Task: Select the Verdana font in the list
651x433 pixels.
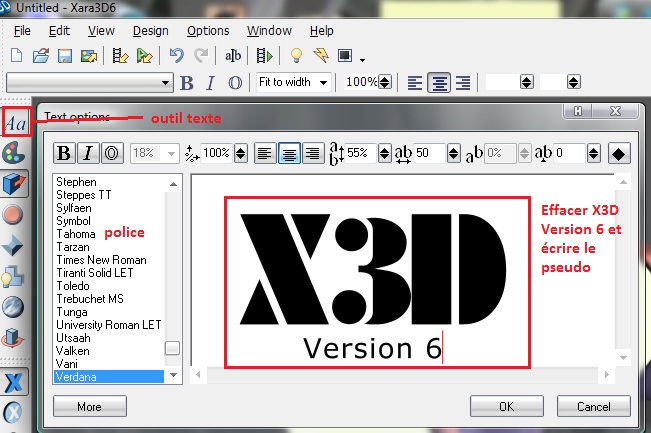Action: [109, 377]
